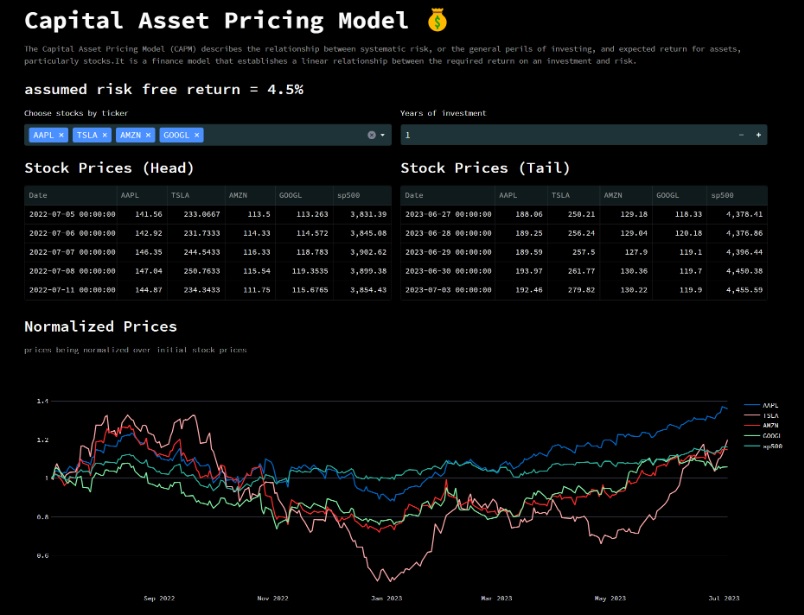Hide the TSLA trace via chart legend
Viewport: 804px width, 615px height.
(770, 415)
